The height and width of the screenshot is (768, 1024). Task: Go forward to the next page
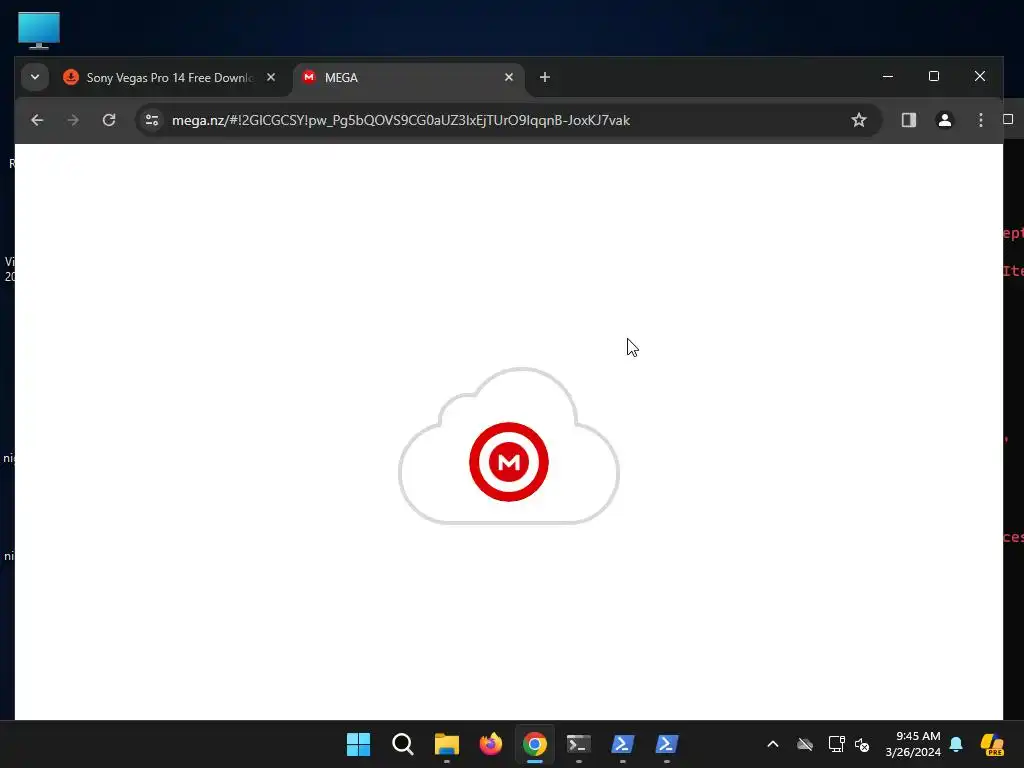[x=73, y=120]
